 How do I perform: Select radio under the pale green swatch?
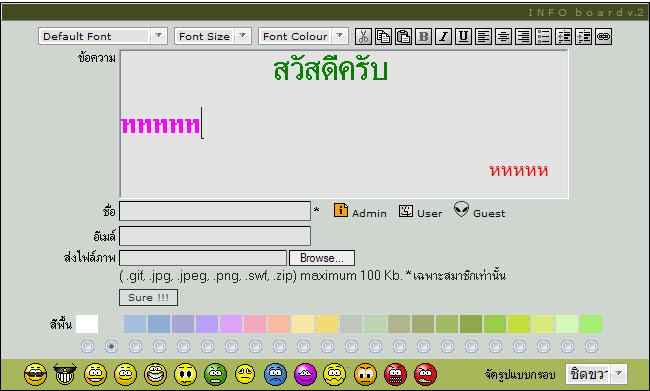coord(568,346)
